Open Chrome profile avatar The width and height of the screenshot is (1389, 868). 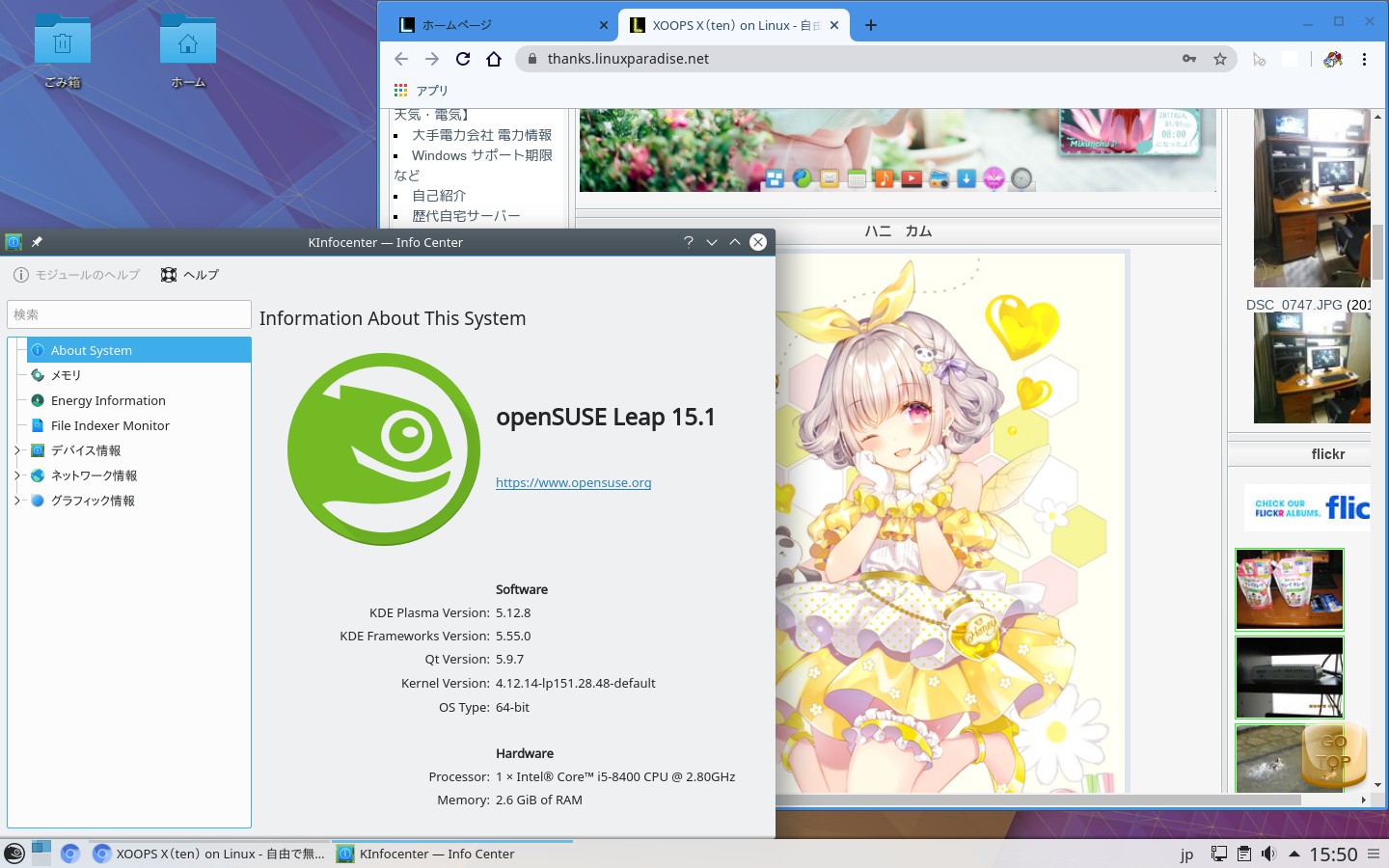coord(1333,59)
